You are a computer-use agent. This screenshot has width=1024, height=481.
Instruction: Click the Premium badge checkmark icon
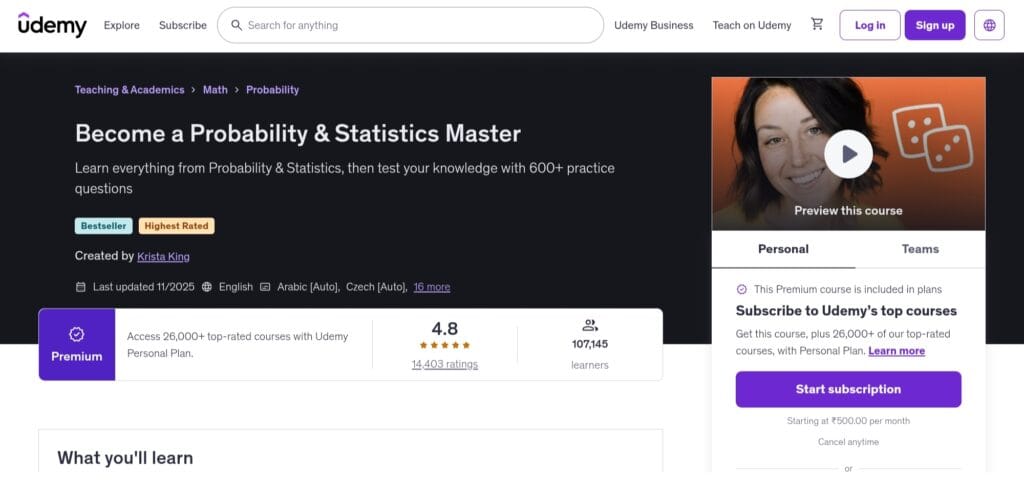pyautogui.click(x=76, y=334)
